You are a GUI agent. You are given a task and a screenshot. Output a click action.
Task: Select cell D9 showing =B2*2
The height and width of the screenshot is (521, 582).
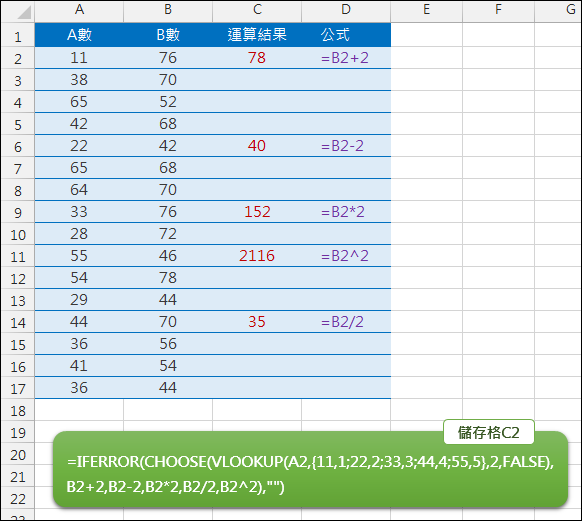(x=346, y=212)
